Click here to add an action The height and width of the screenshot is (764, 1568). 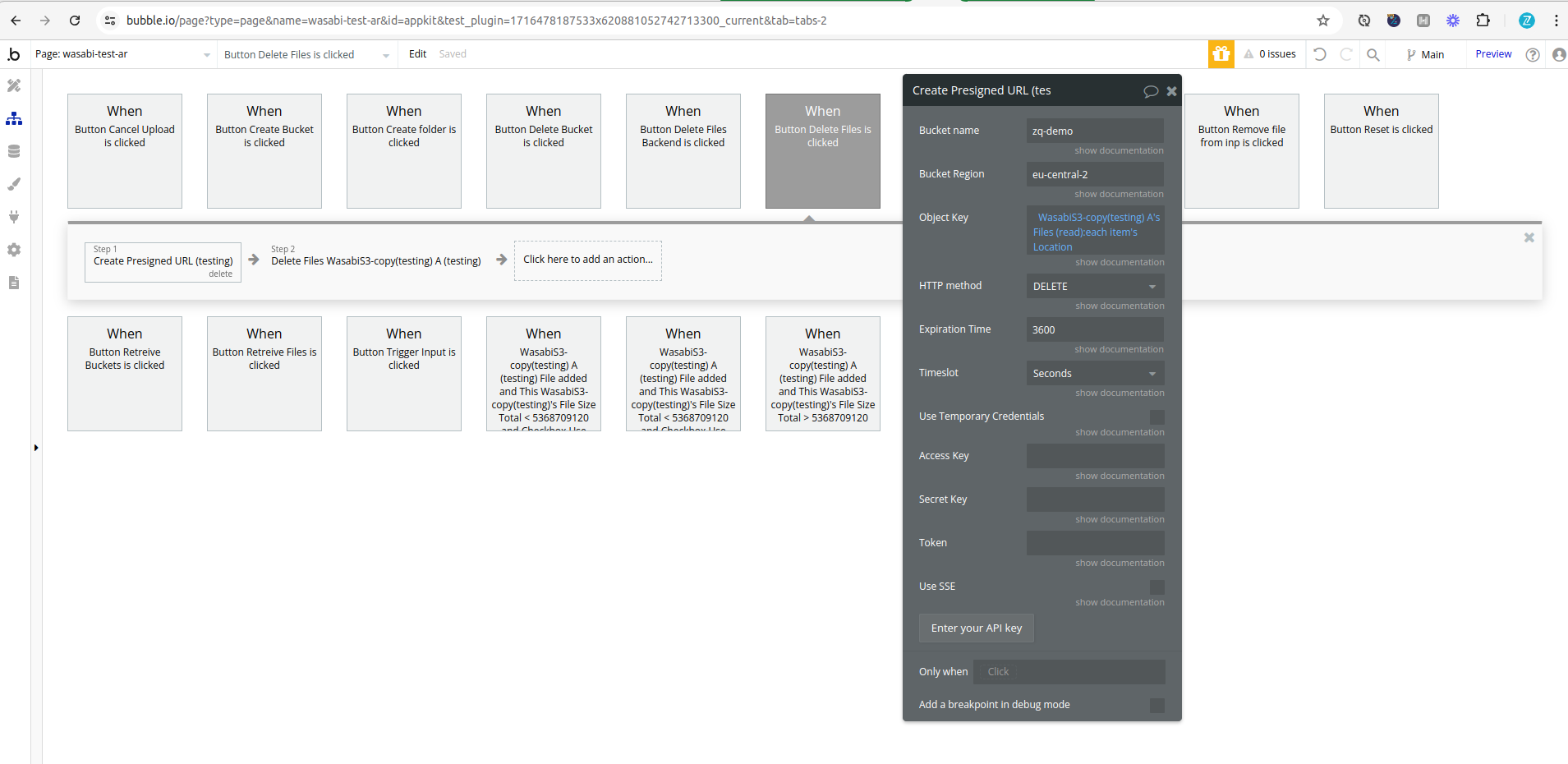pos(588,260)
